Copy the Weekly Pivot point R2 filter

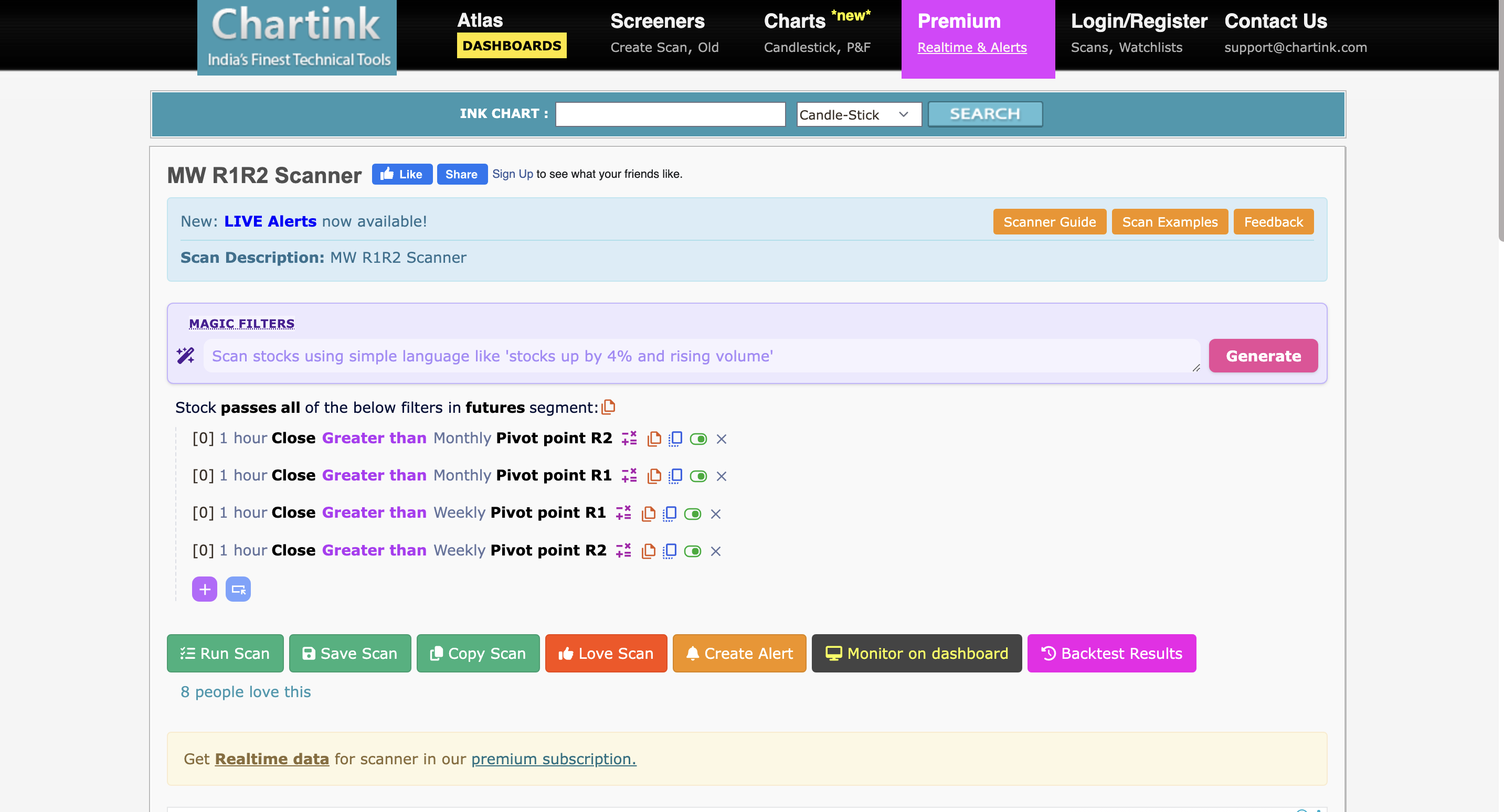(x=648, y=550)
